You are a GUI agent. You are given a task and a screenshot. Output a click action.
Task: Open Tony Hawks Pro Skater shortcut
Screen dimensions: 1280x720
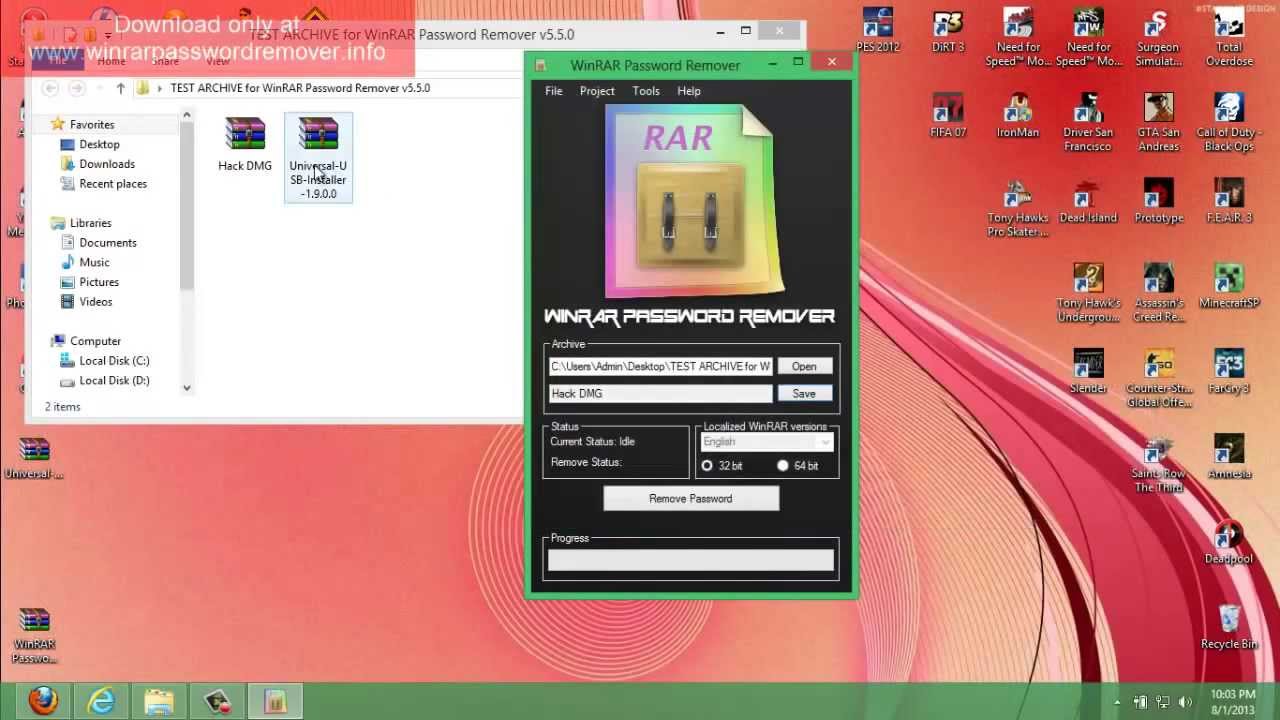pyautogui.click(x=1017, y=208)
